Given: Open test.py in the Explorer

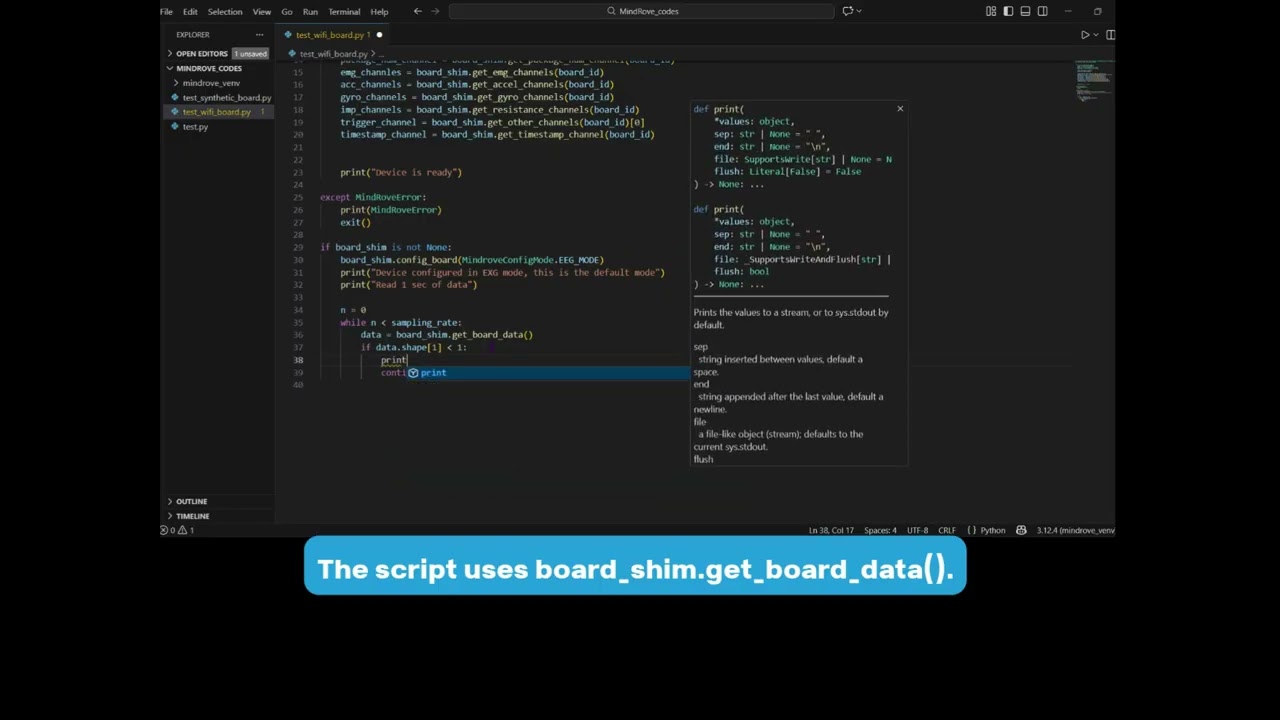Looking at the screenshot, I should 195,127.
